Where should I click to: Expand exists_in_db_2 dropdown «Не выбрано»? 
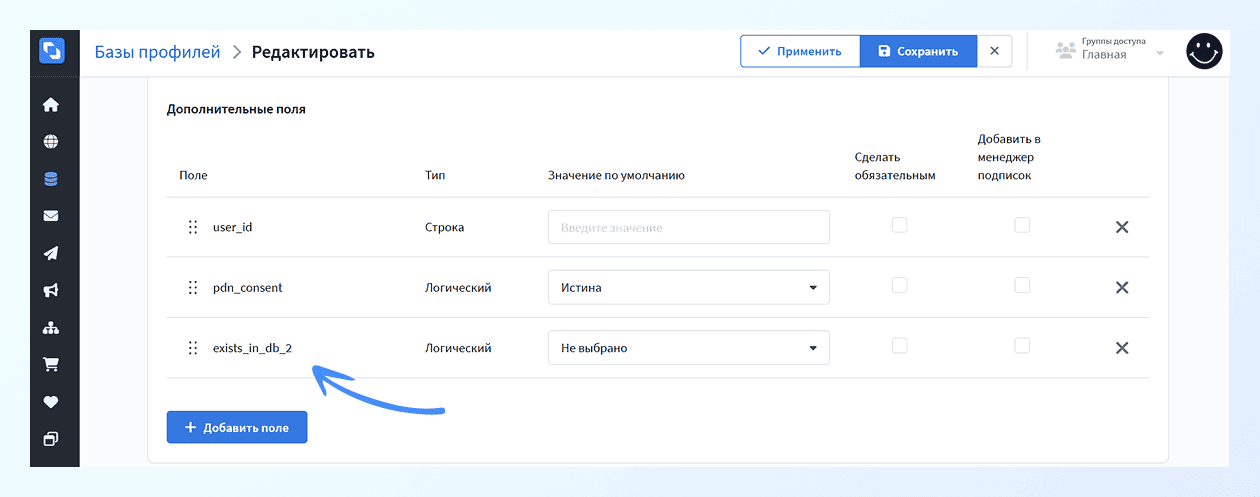pyautogui.click(x=688, y=348)
